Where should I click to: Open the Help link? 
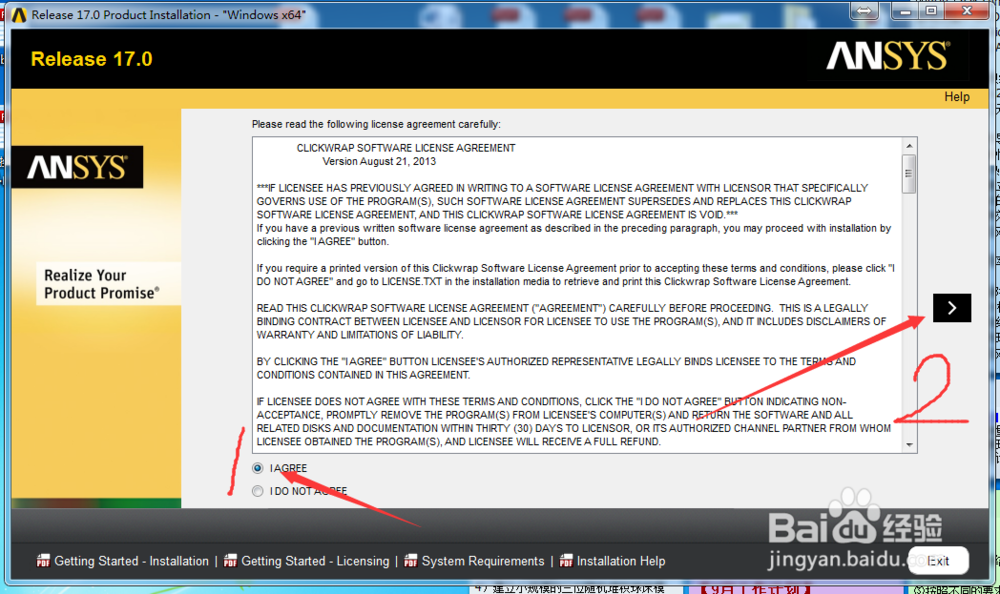coord(957,97)
